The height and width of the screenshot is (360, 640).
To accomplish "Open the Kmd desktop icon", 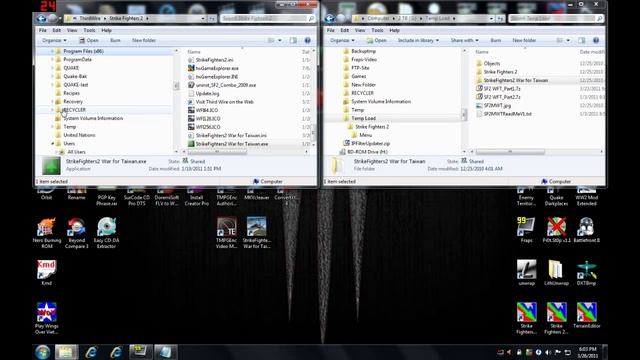I will tap(47, 272).
